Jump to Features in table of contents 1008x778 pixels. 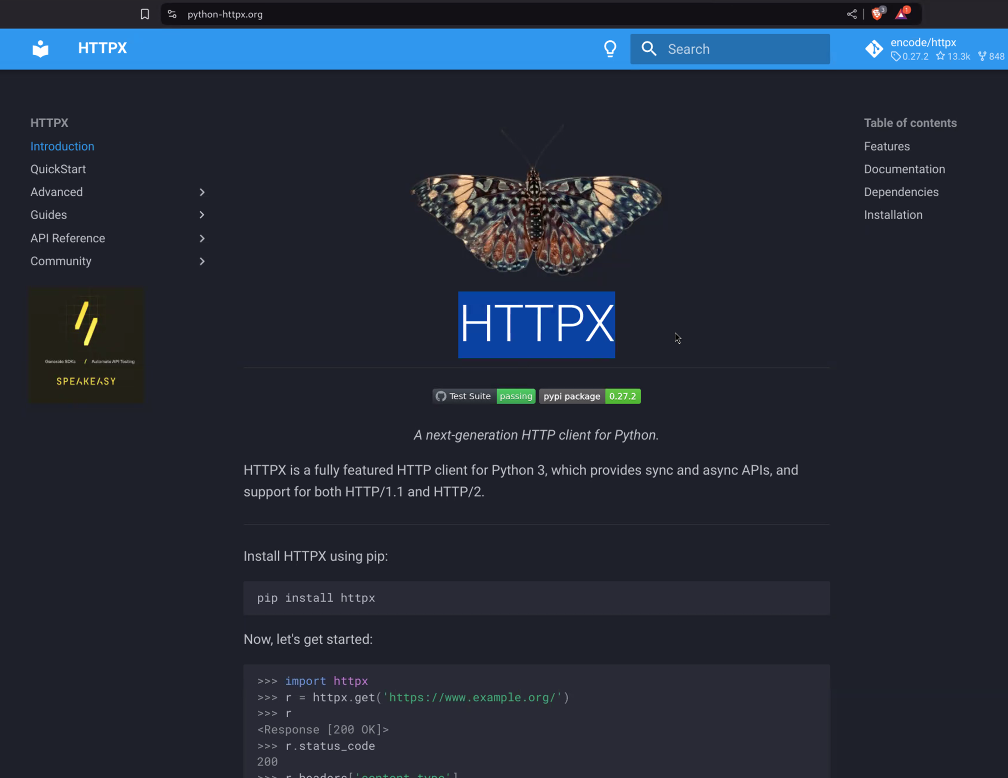click(886, 147)
